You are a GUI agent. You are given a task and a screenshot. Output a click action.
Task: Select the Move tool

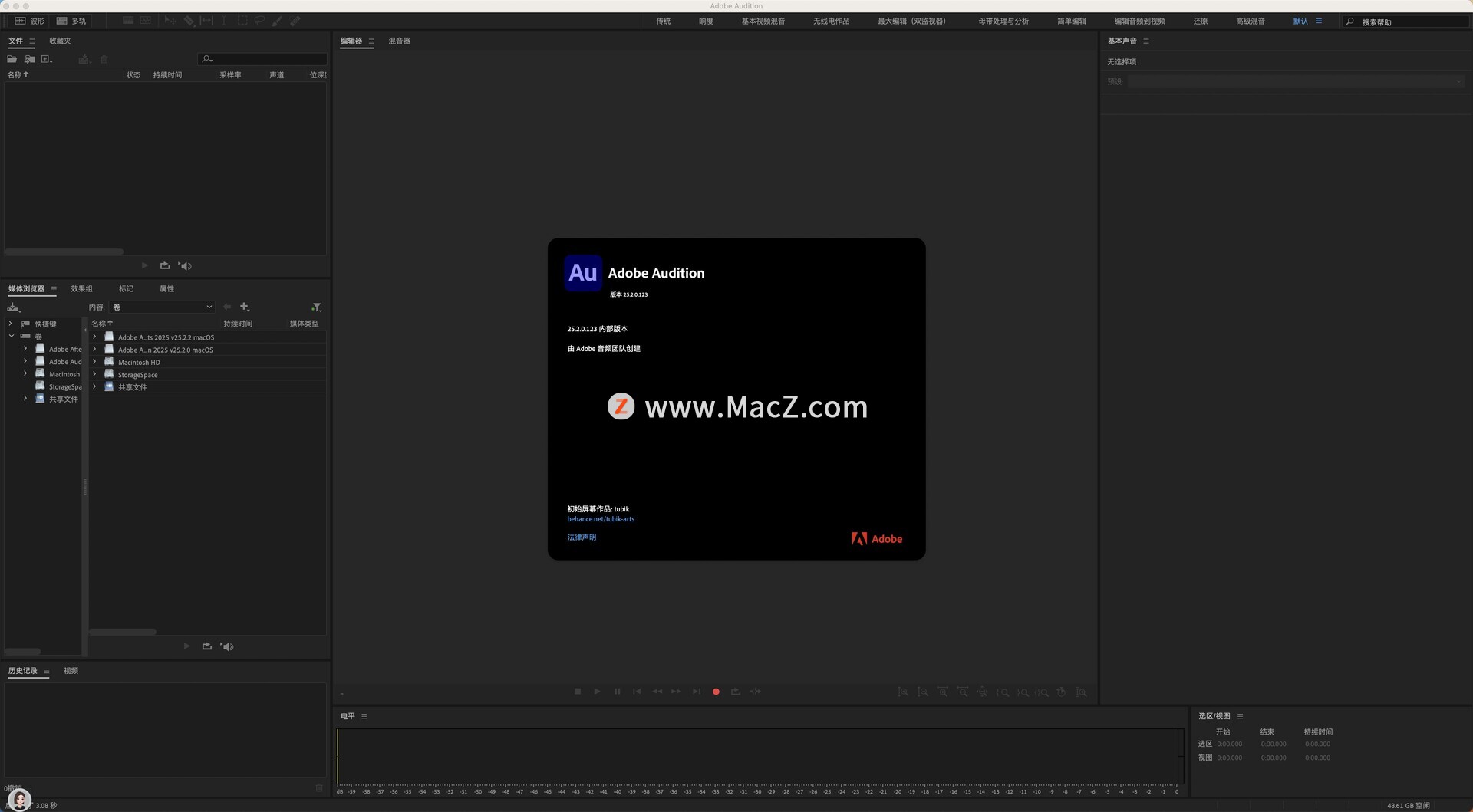(170, 21)
